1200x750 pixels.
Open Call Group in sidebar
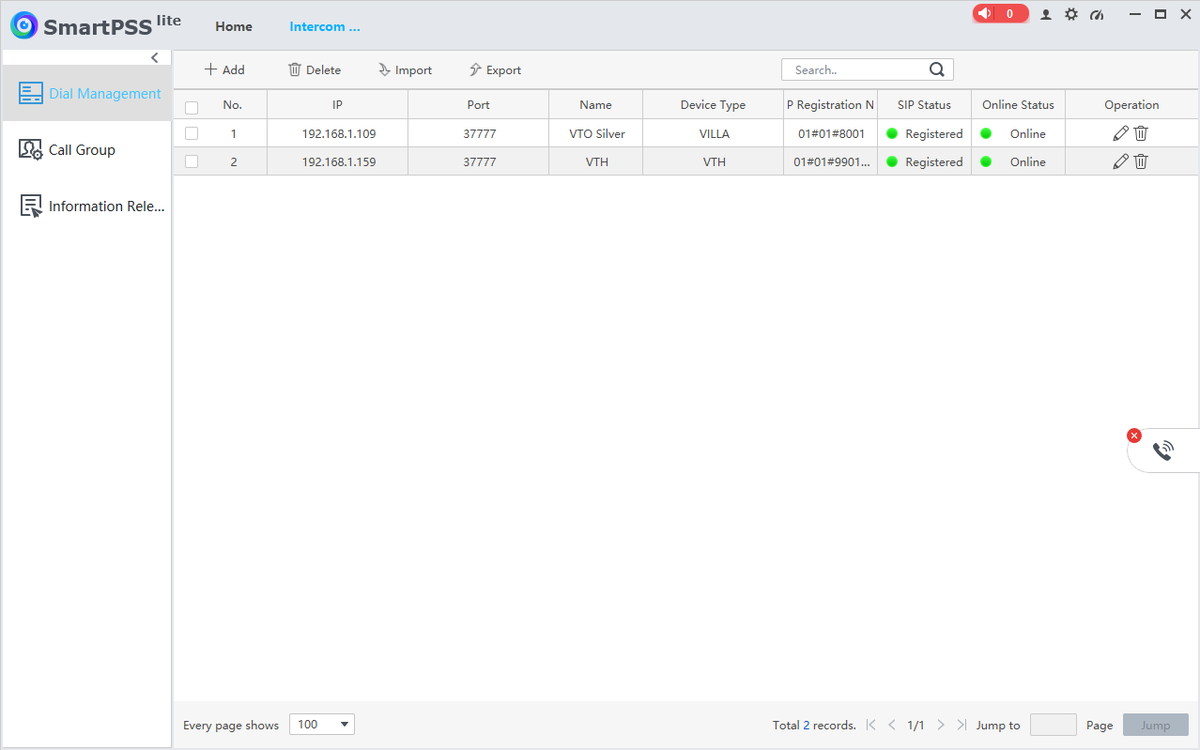click(87, 150)
